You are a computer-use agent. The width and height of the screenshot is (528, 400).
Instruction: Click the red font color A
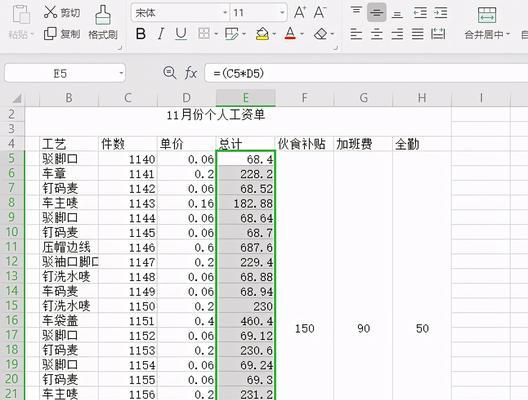point(290,34)
